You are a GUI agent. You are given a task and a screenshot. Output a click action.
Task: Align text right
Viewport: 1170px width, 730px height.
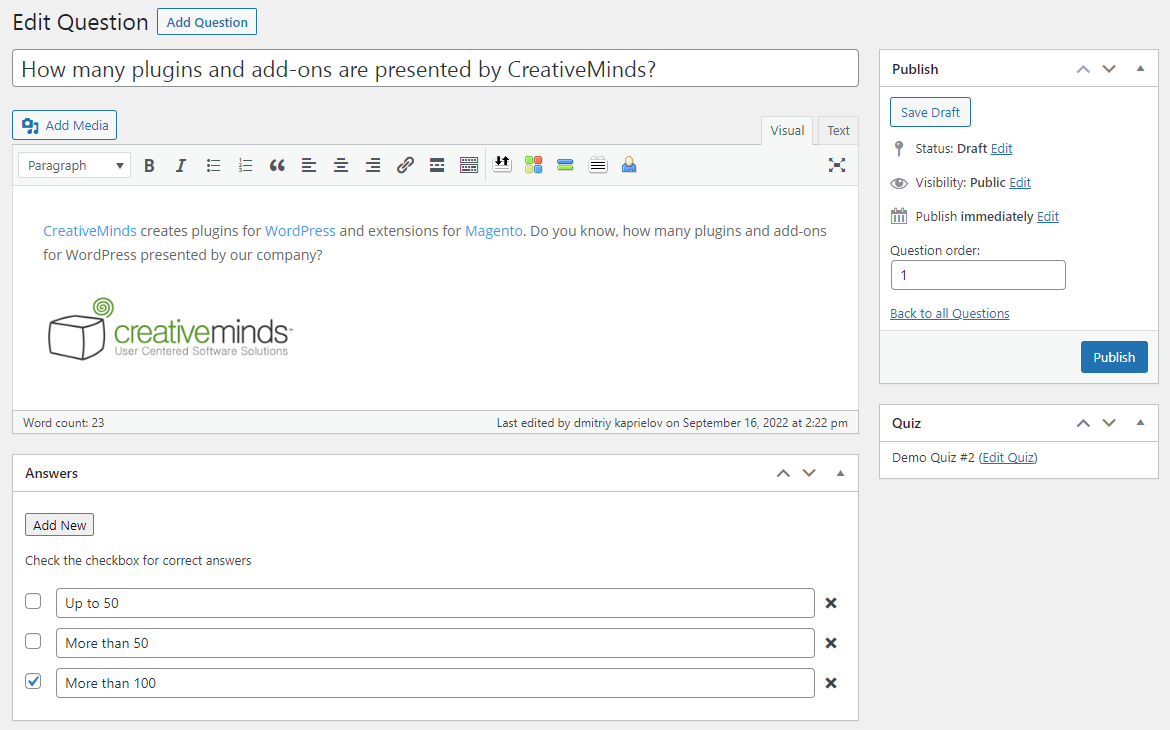(373, 166)
